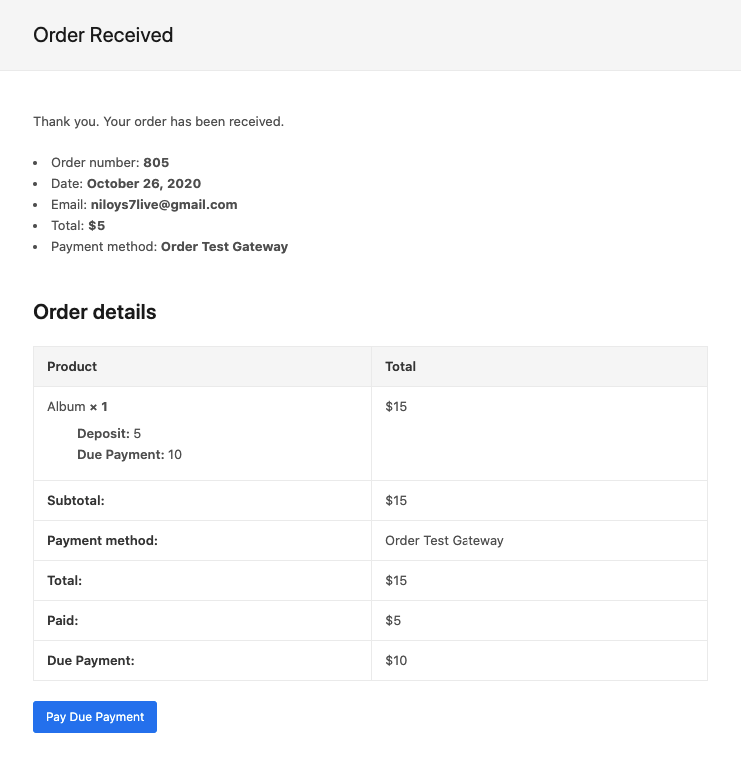Click the Product column header

[x=72, y=367]
